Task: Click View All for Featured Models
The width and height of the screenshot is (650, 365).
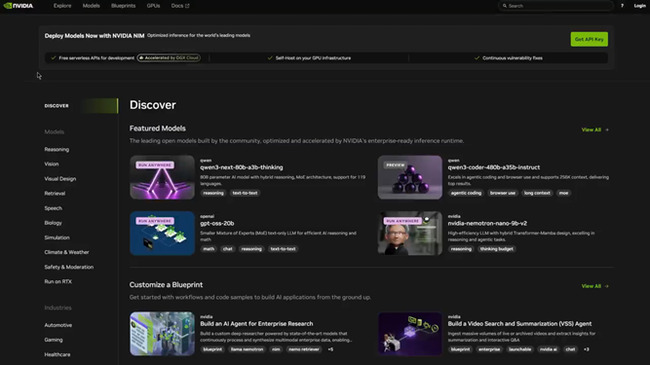Action: [595, 130]
